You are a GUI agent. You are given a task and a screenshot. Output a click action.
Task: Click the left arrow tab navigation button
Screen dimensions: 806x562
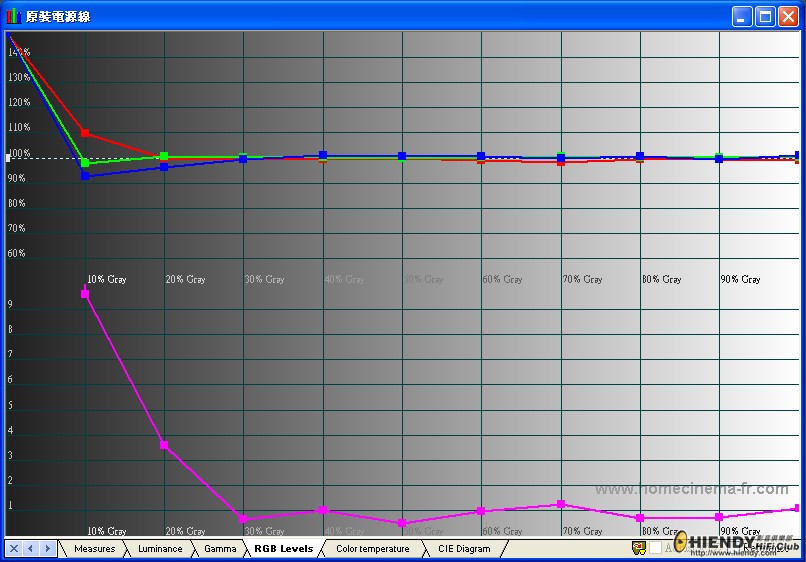coord(30,549)
